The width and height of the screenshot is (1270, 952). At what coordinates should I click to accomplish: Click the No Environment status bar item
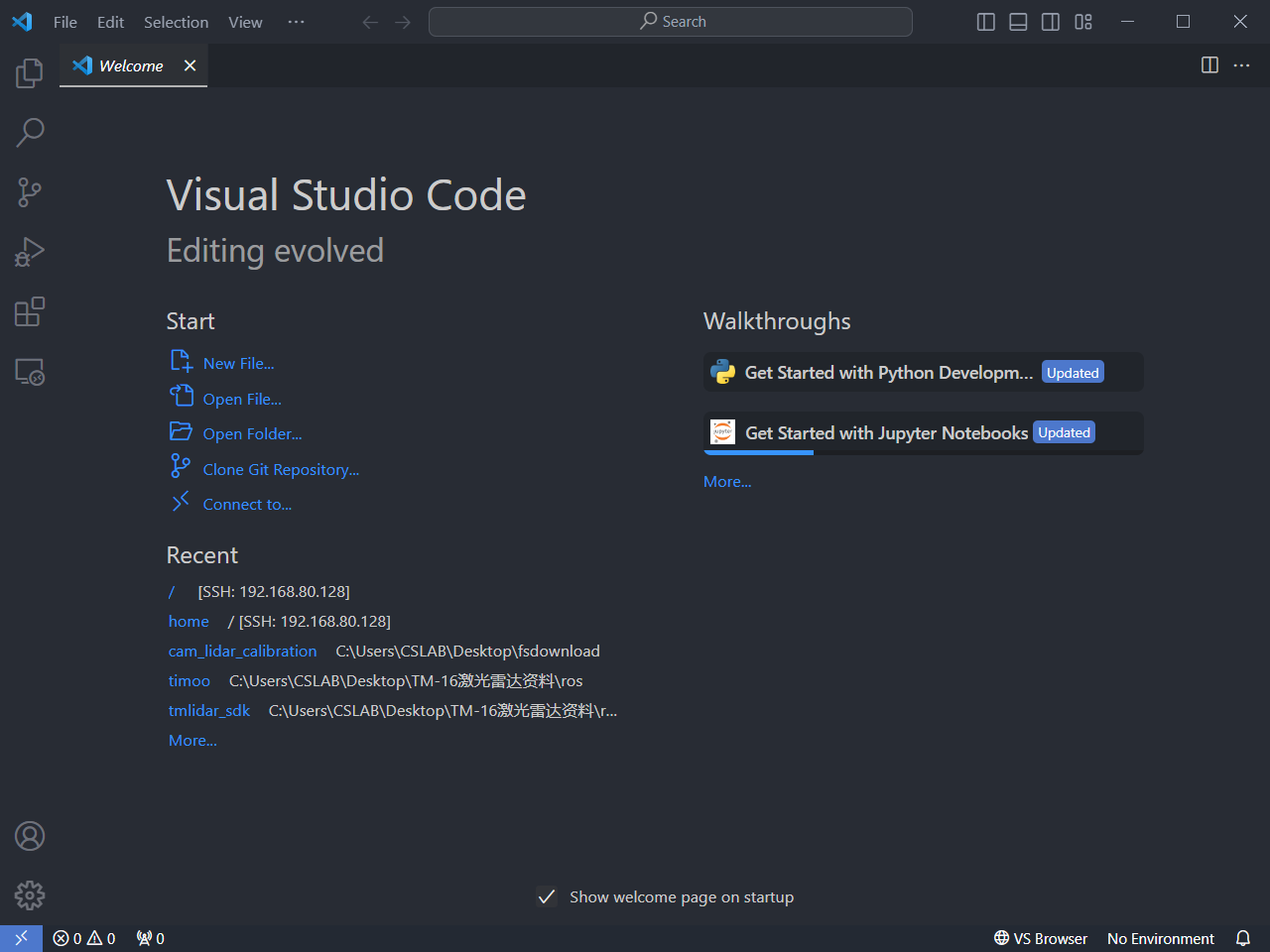tap(1160, 938)
